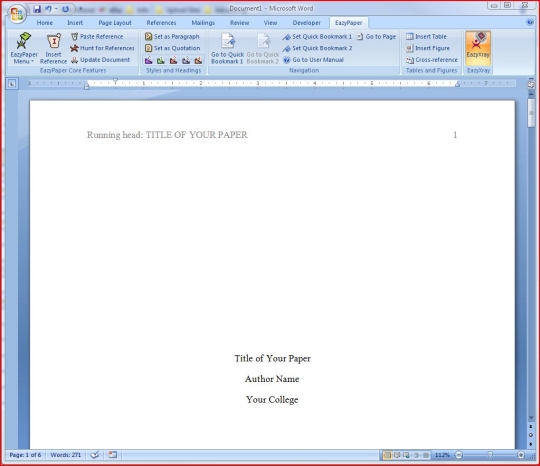Open Go to User Manual
The image size is (540, 466).
tap(313, 60)
